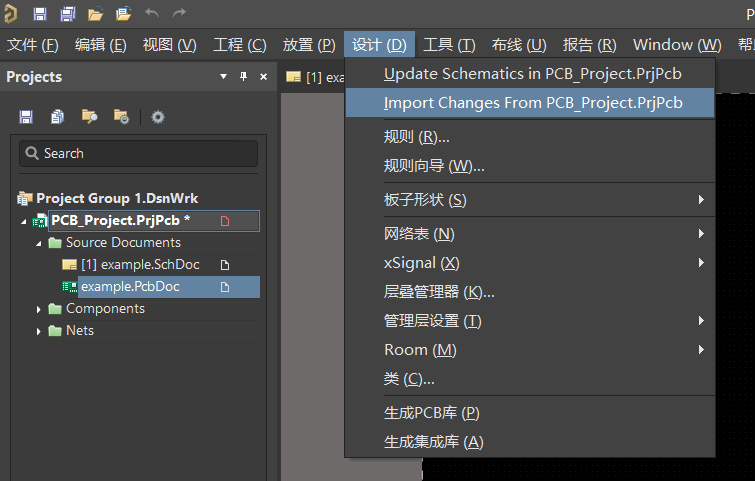The width and height of the screenshot is (755, 481).
Task: Close the 设计 (D) menu
Action: tap(379, 45)
